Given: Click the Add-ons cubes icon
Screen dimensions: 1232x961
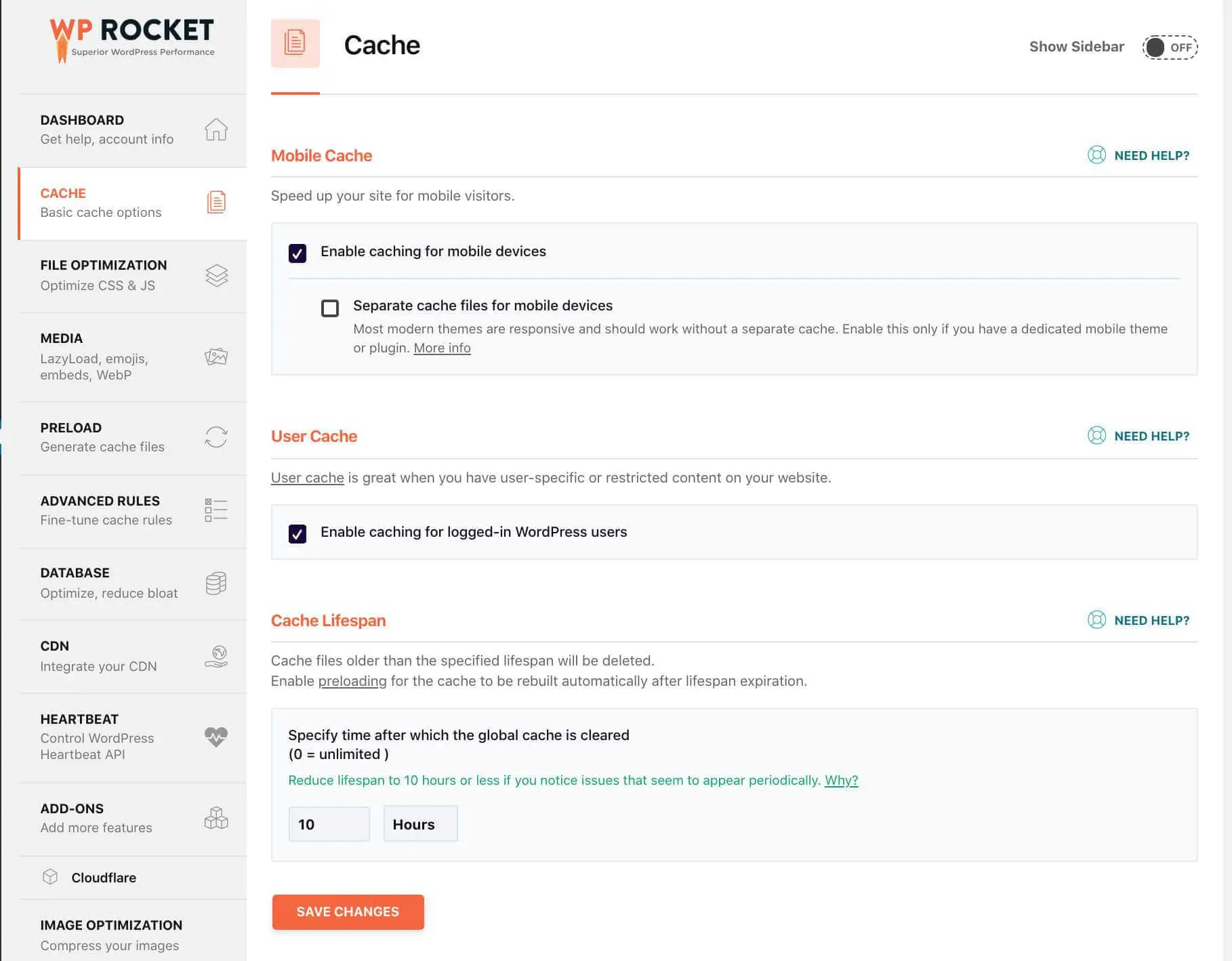Looking at the screenshot, I should 216,818.
